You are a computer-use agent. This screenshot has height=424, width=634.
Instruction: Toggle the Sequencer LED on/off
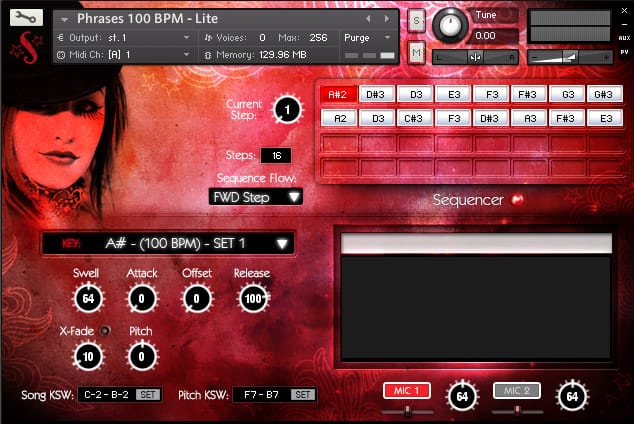click(x=517, y=200)
